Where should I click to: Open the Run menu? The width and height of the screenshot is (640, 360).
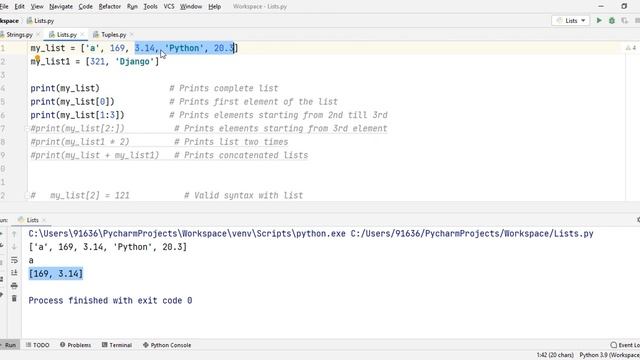tap(132, 7)
